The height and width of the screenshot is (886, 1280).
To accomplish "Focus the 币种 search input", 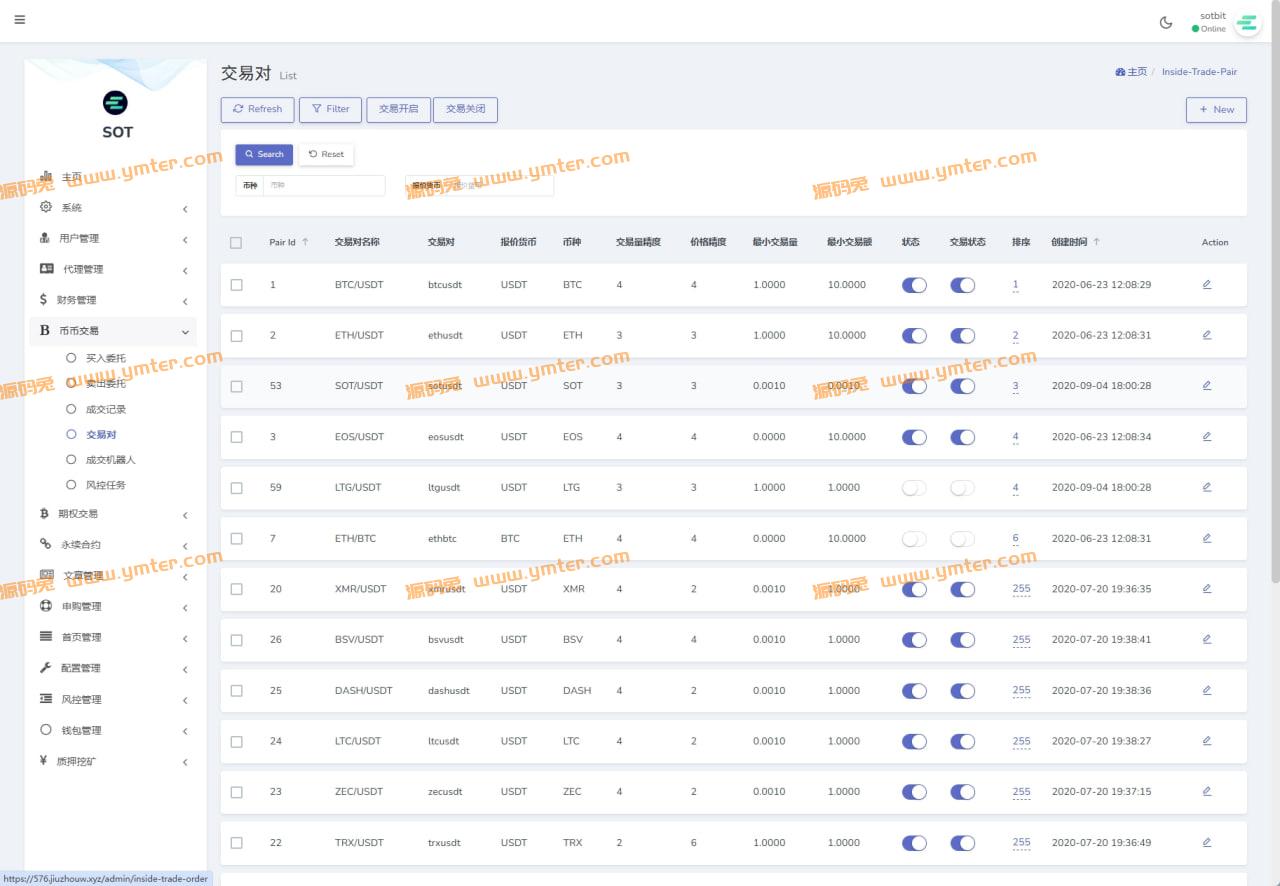I will coord(323,185).
